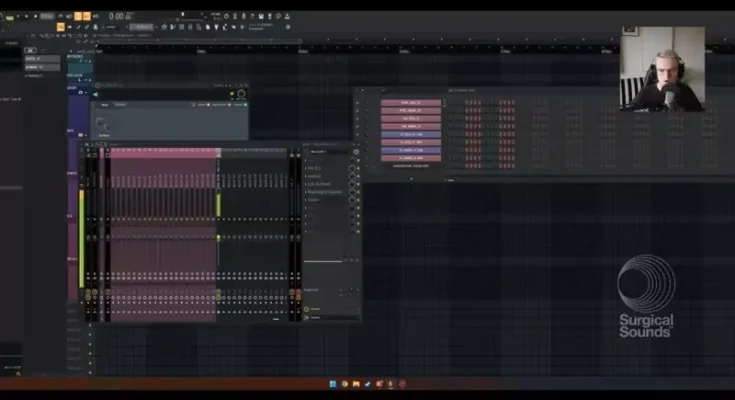The height and width of the screenshot is (400, 735).
Task: Click the time display showing 0:00
Action: coord(119,17)
